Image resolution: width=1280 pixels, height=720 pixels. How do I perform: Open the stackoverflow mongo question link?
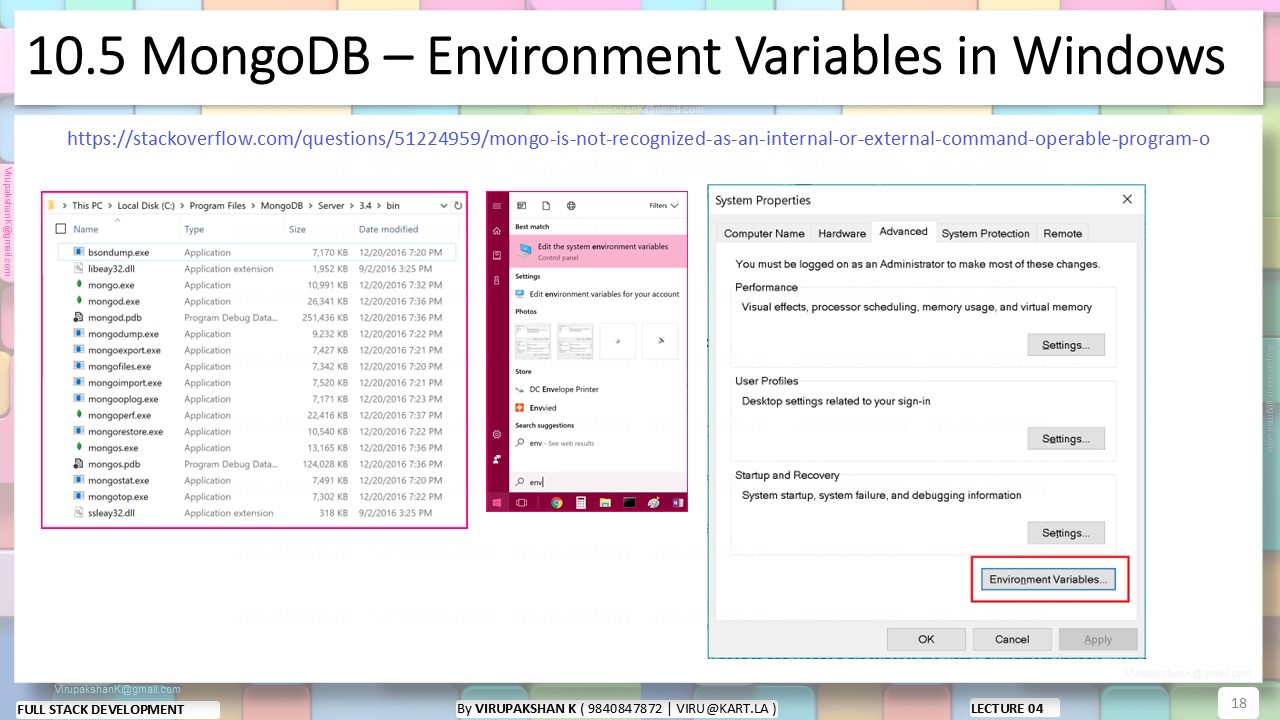pos(638,138)
